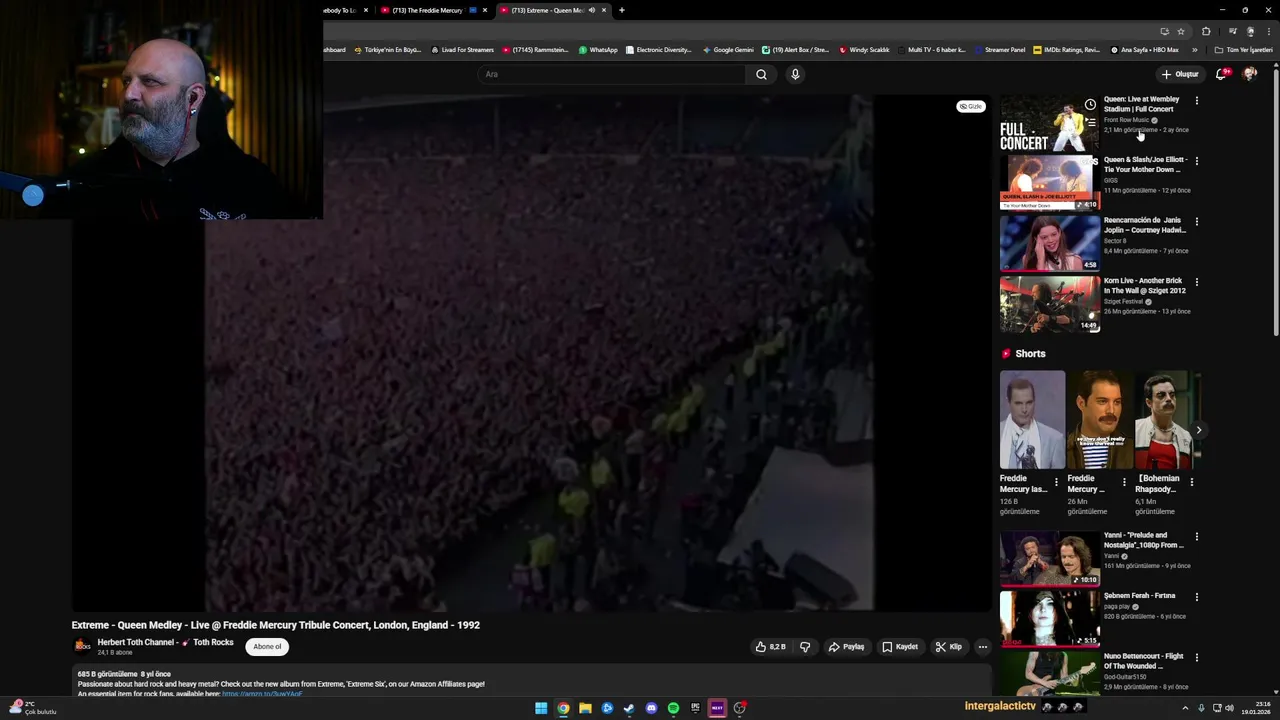Click Herbert Toth Channel avatar icon
This screenshot has height=720, width=1280.
tap(83, 646)
